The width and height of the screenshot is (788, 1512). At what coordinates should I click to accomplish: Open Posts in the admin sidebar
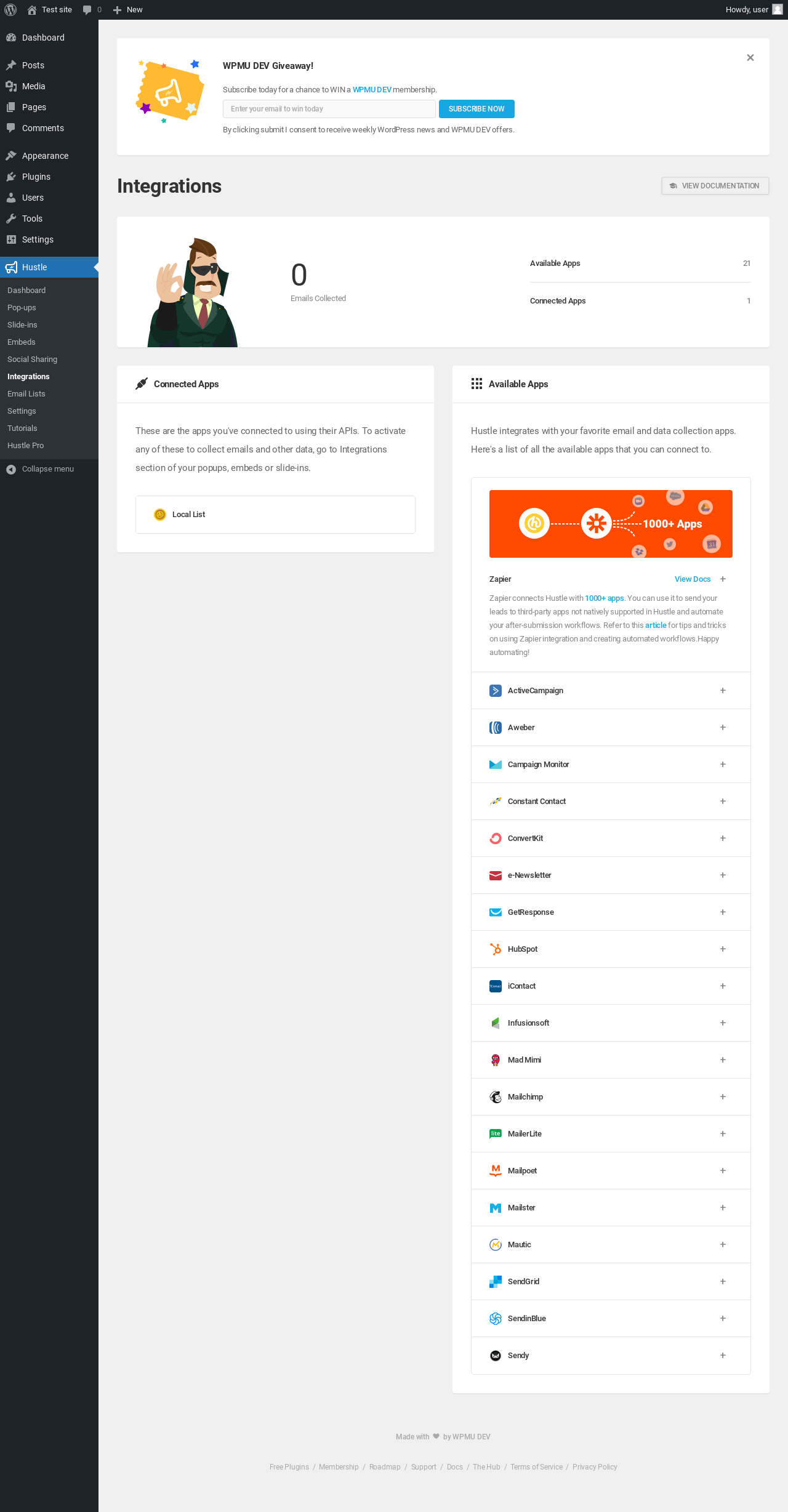pyautogui.click(x=49, y=65)
